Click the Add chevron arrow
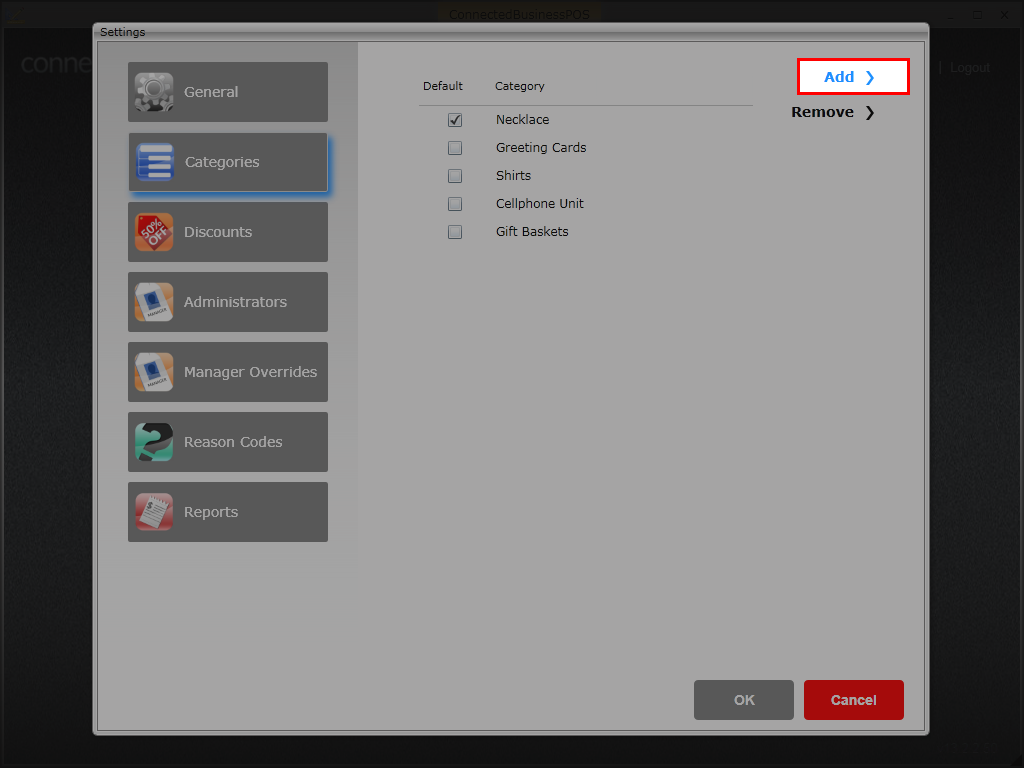 [870, 77]
